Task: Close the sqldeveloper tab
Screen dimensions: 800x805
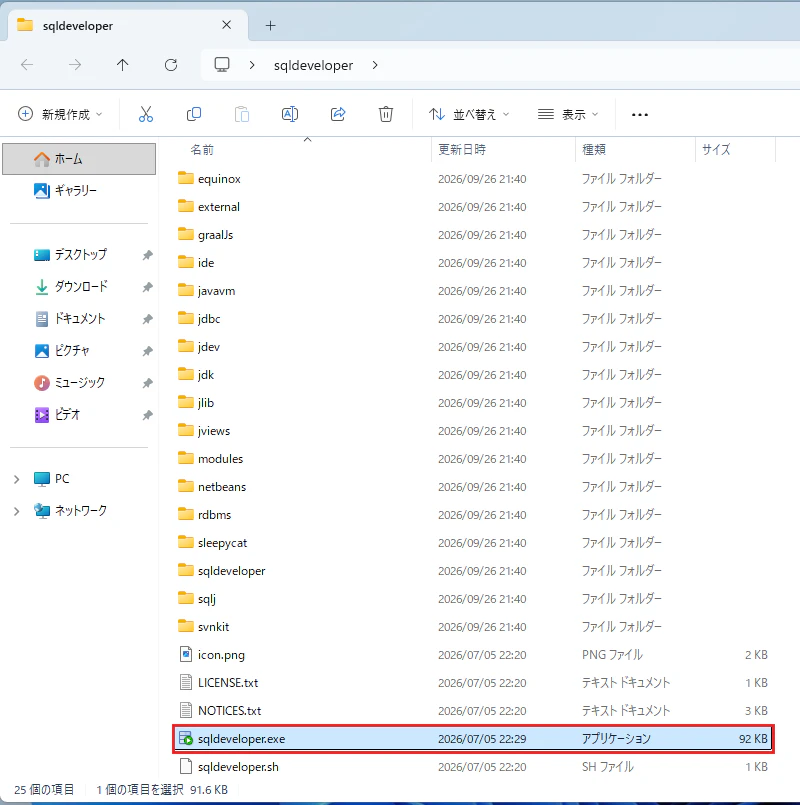Action: (226, 25)
